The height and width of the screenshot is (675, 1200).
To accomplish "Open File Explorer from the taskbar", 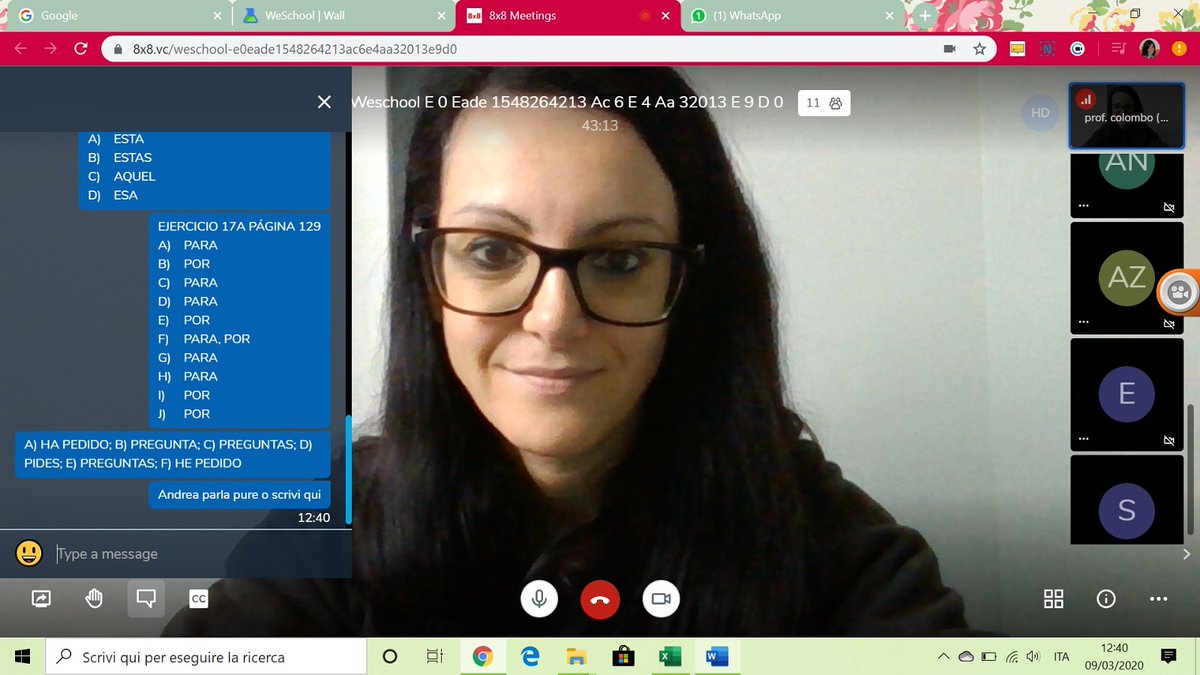I will click(576, 656).
